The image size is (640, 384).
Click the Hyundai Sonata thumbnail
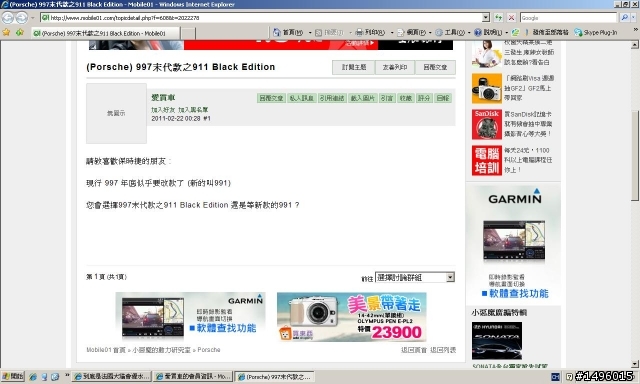coord(497,341)
